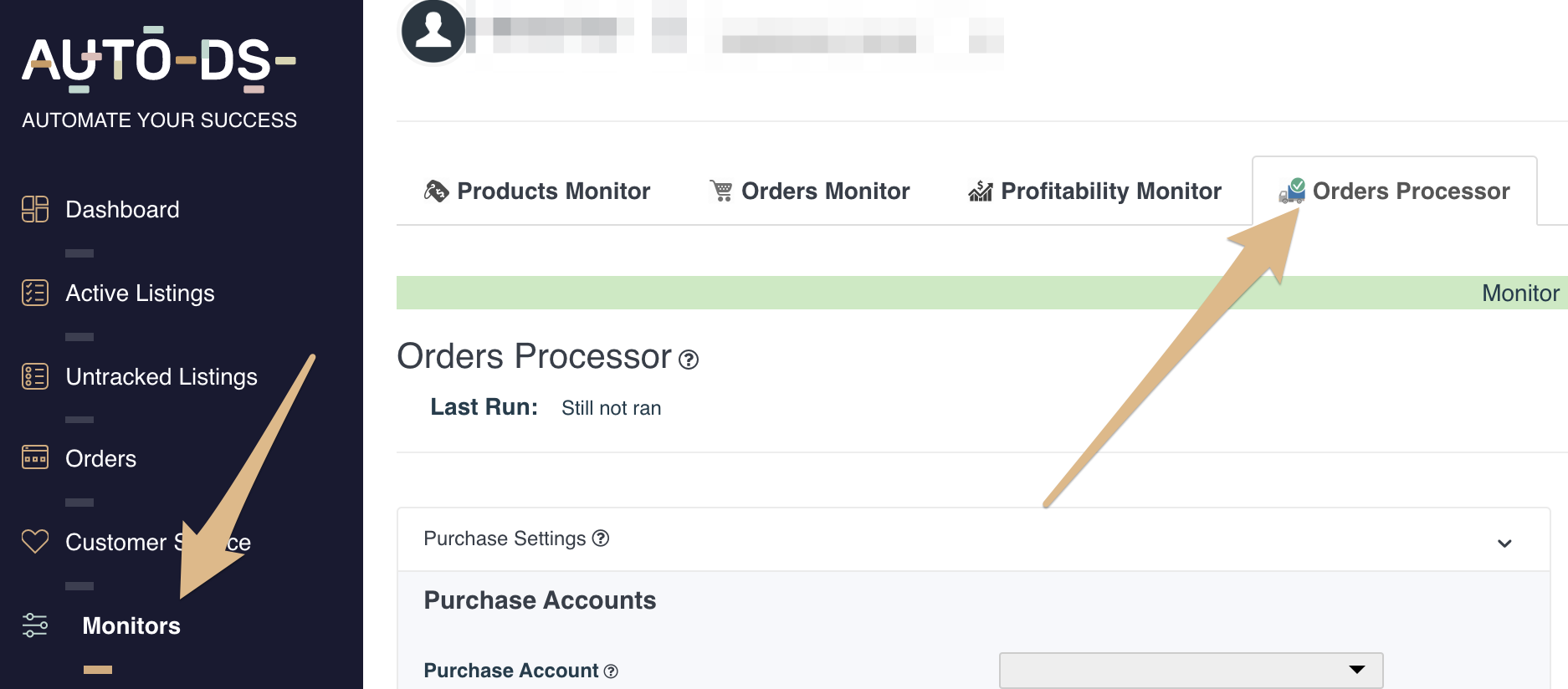Click 'AUTOMATE YOUR SUCCESS' tagline
Screen dimensions: 1568x689
coord(159,120)
